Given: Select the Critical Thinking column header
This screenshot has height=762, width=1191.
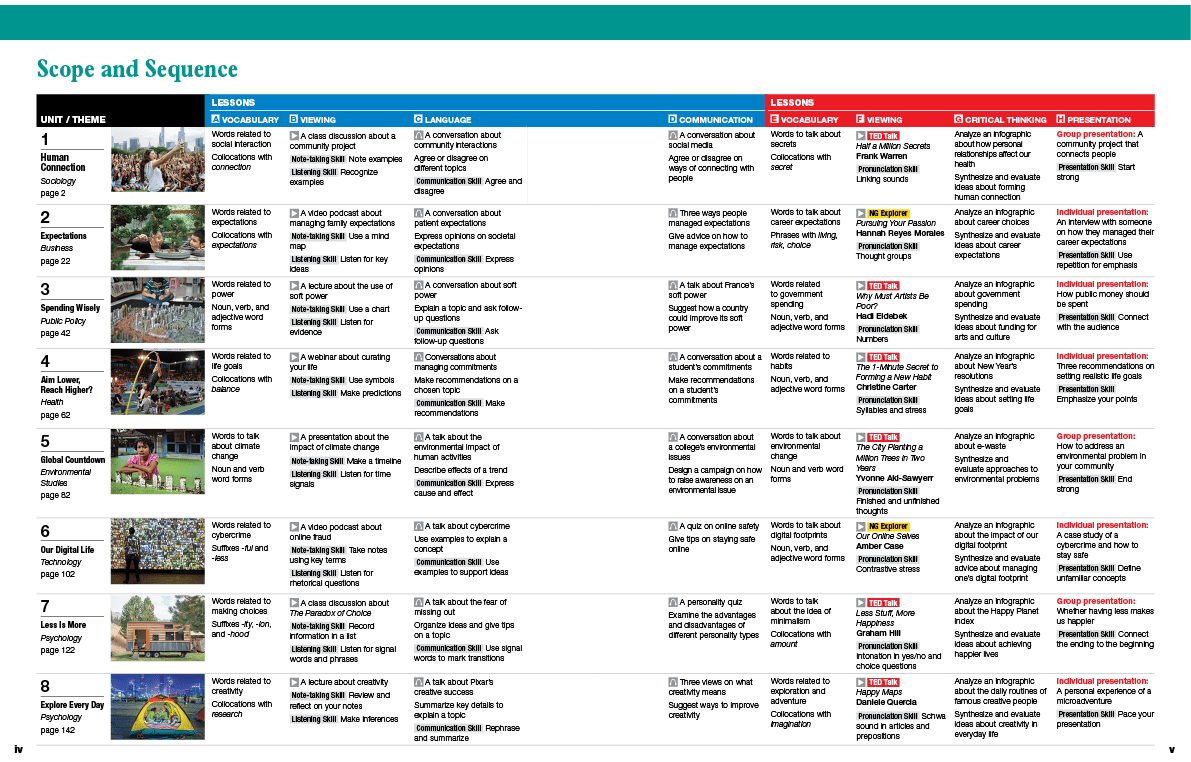Looking at the screenshot, I should coord(1000,120).
